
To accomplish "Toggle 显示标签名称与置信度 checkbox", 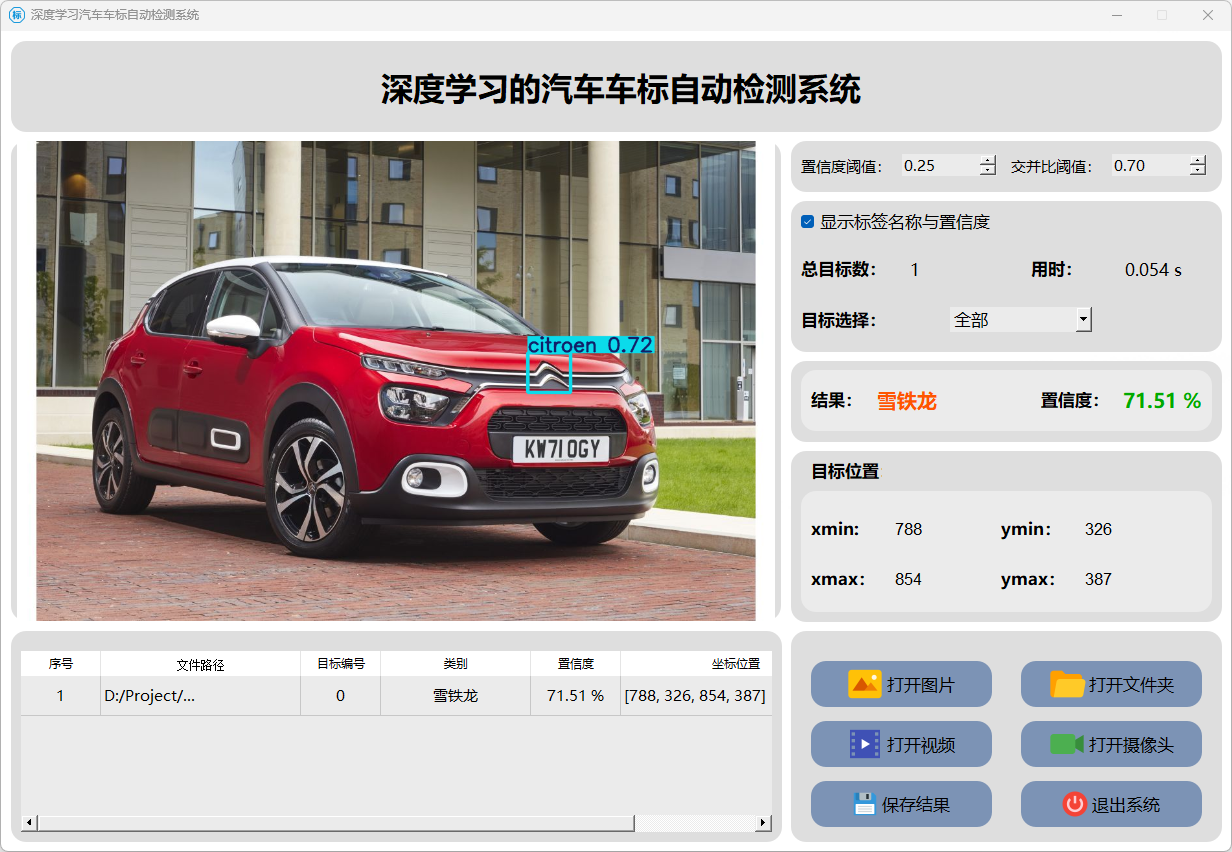I will (x=808, y=222).
